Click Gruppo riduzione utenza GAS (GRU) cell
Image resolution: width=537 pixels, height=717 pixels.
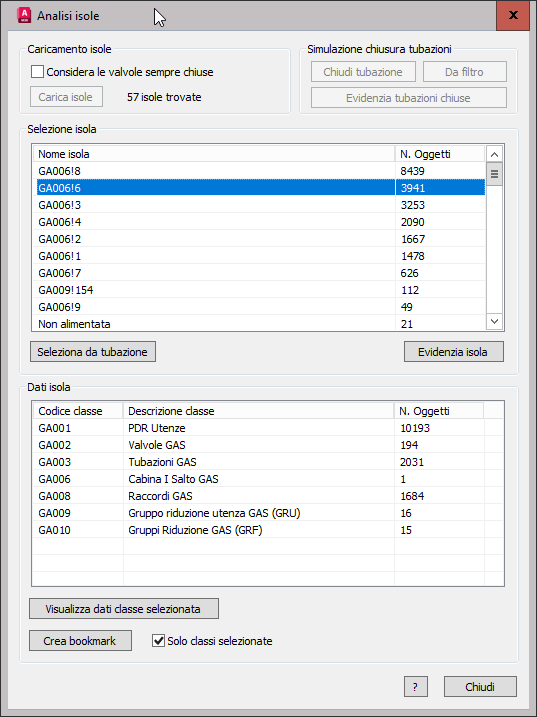tap(258, 513)
